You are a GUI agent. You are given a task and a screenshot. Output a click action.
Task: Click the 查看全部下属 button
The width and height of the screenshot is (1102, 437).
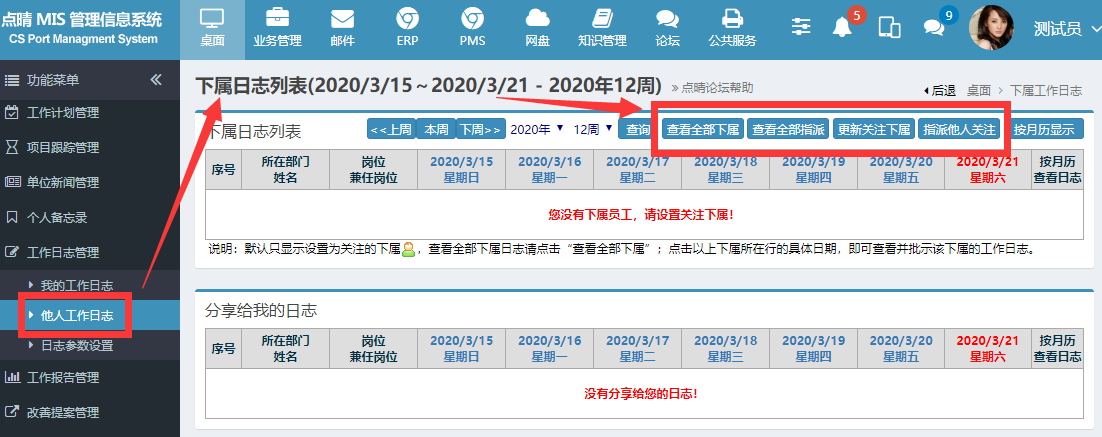pyautogui.click(x=703, y=129)
